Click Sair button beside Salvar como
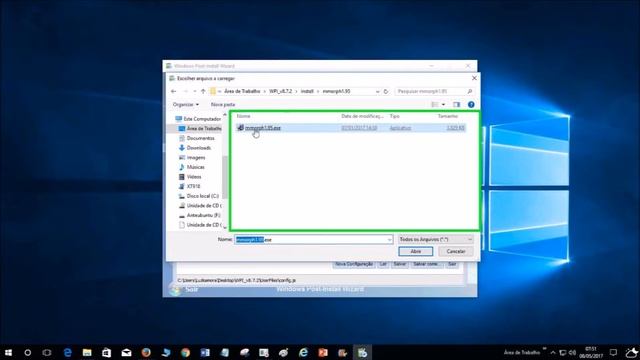The height and width of the screenshot is (360, 640). tap(452, 264)
